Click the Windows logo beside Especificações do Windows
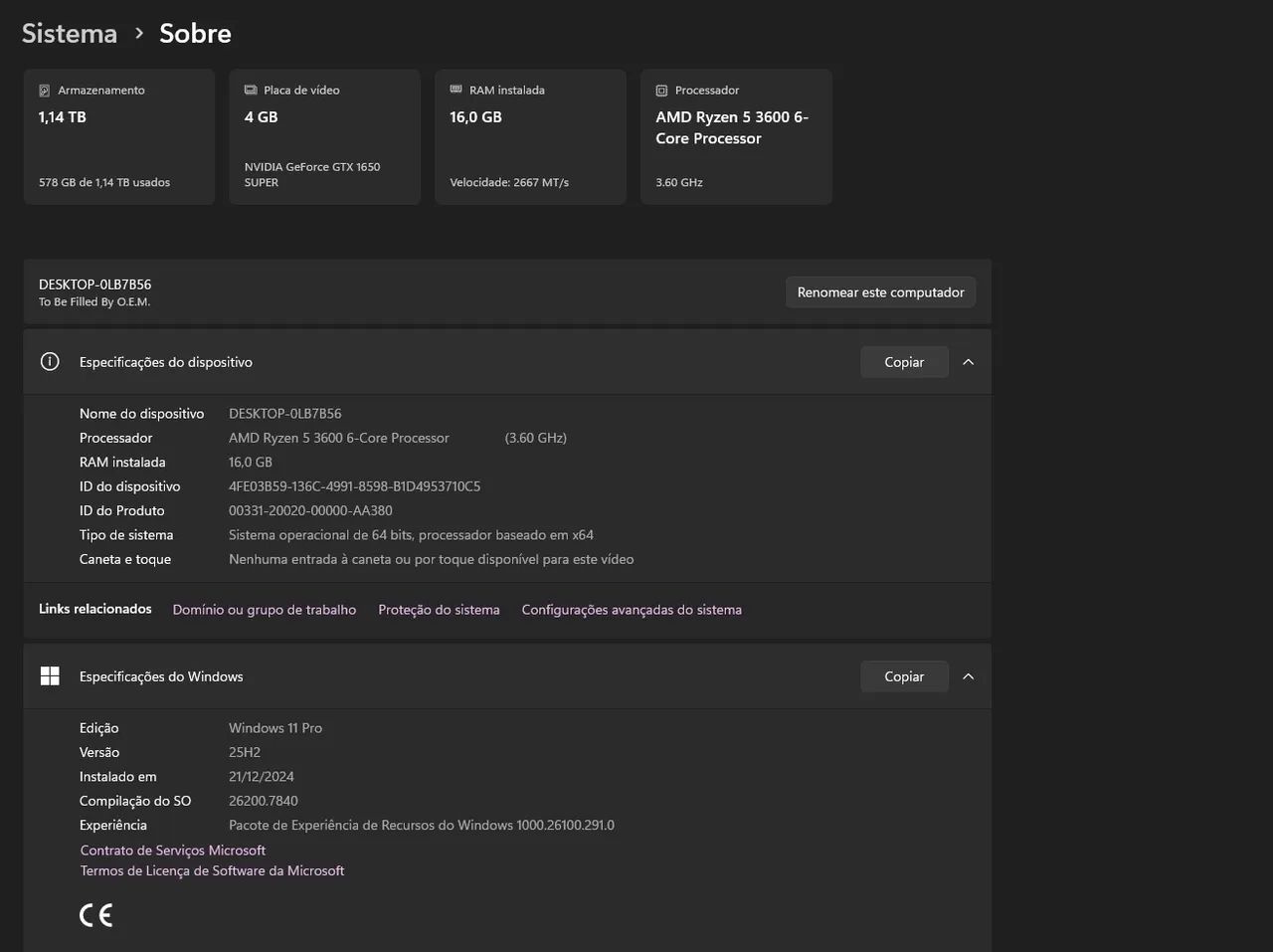This screenshot has height=952, width=1273. pyautogui.click(x=50, y=676)
